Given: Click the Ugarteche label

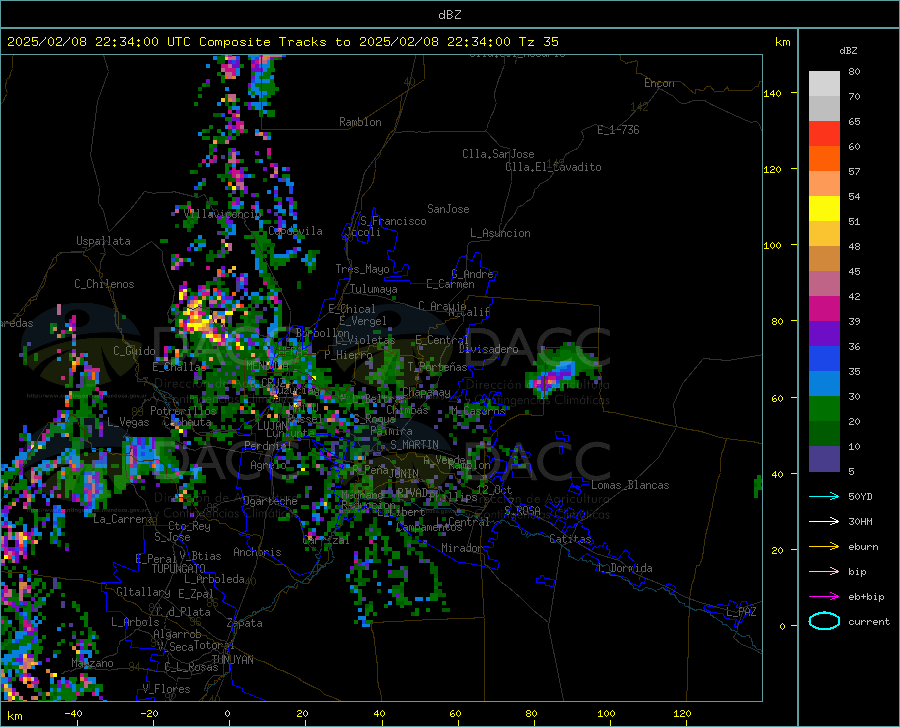Looking at the screenshot, I should point(270,501).
